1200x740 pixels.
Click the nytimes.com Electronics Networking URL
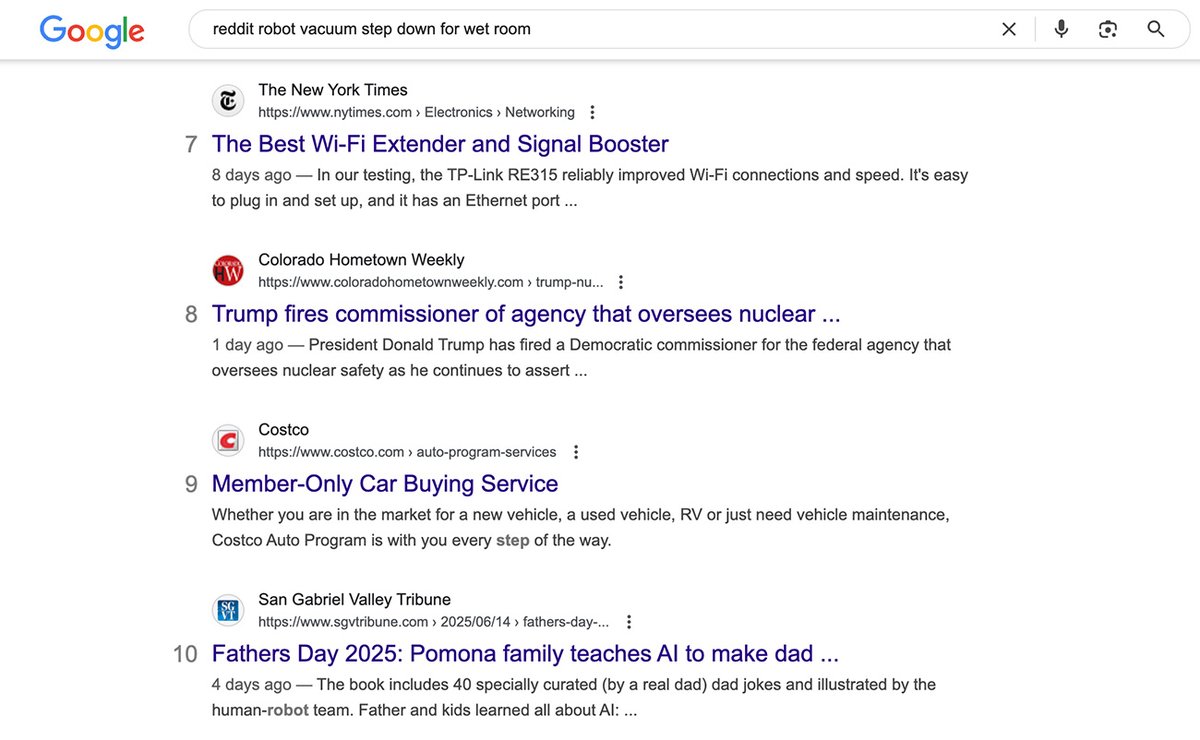point(416,112)
